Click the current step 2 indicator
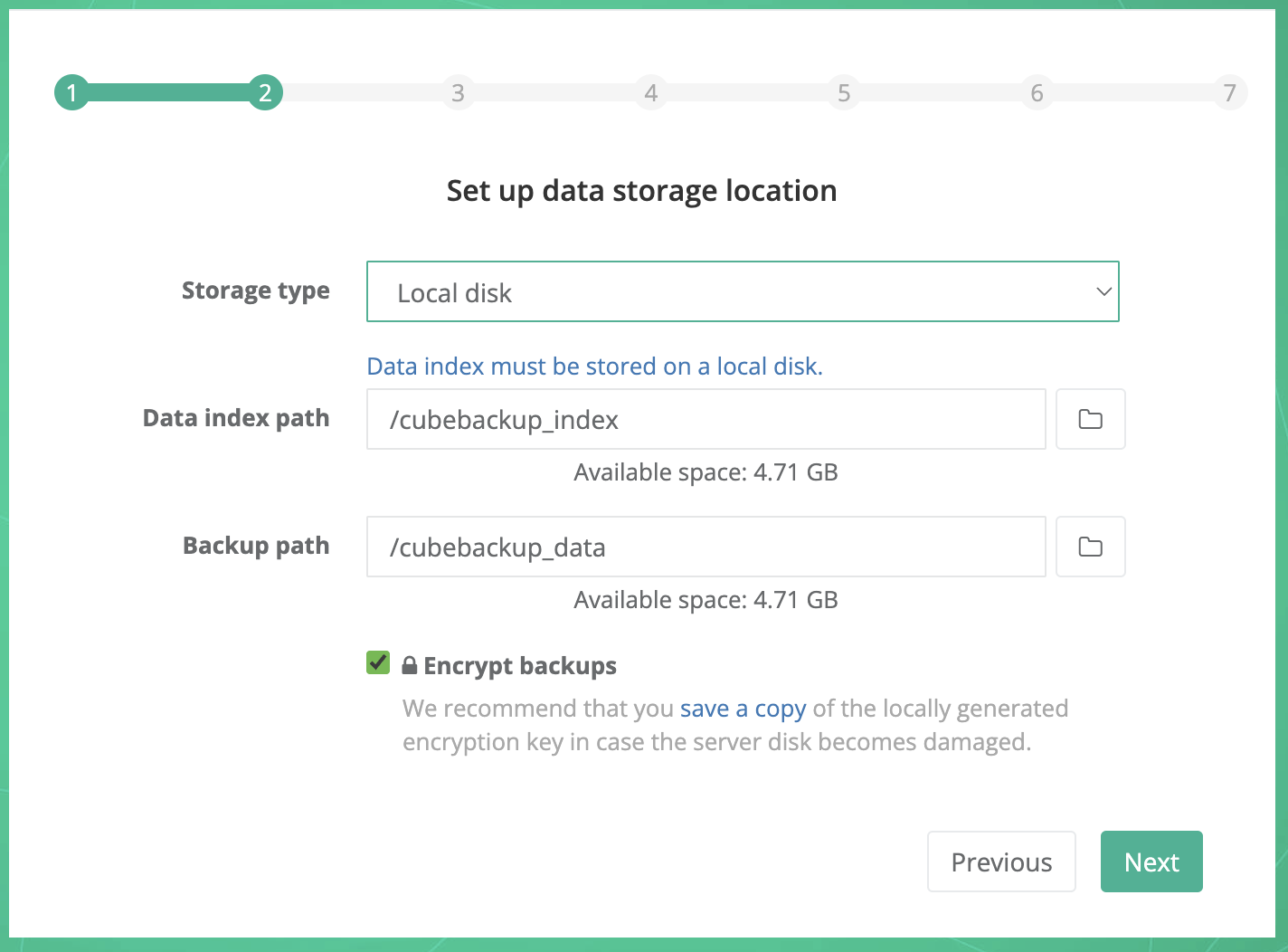The image size is (1288, 952). click(x=265, y=92)
